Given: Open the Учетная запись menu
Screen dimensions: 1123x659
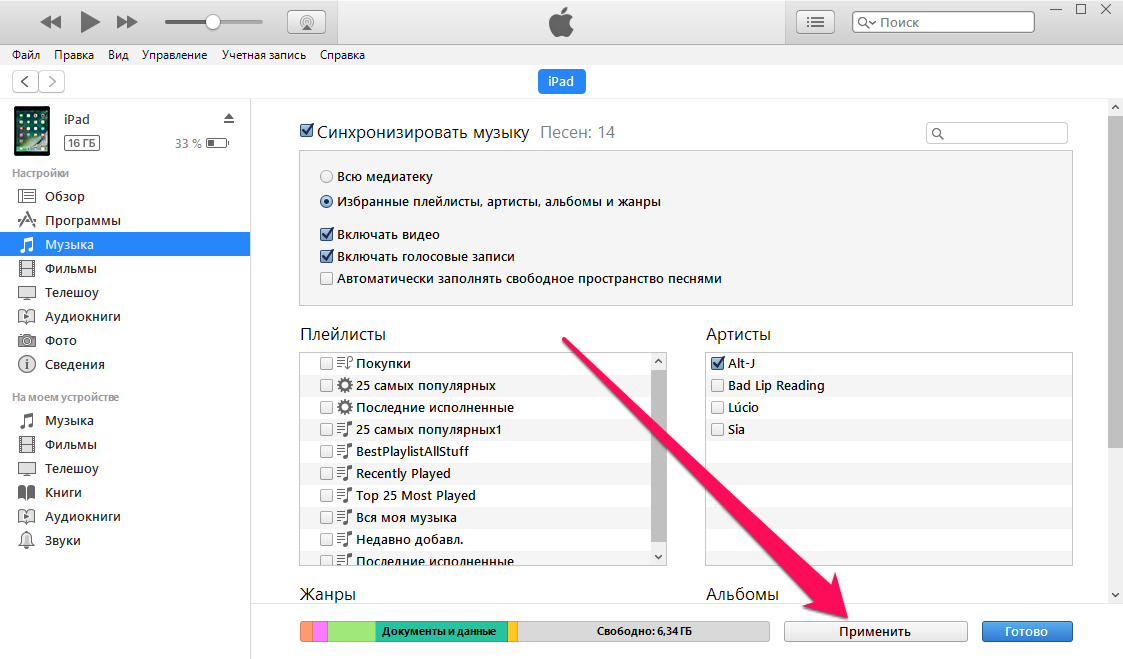Looking at the screenshot, I should tap(264, 55).
